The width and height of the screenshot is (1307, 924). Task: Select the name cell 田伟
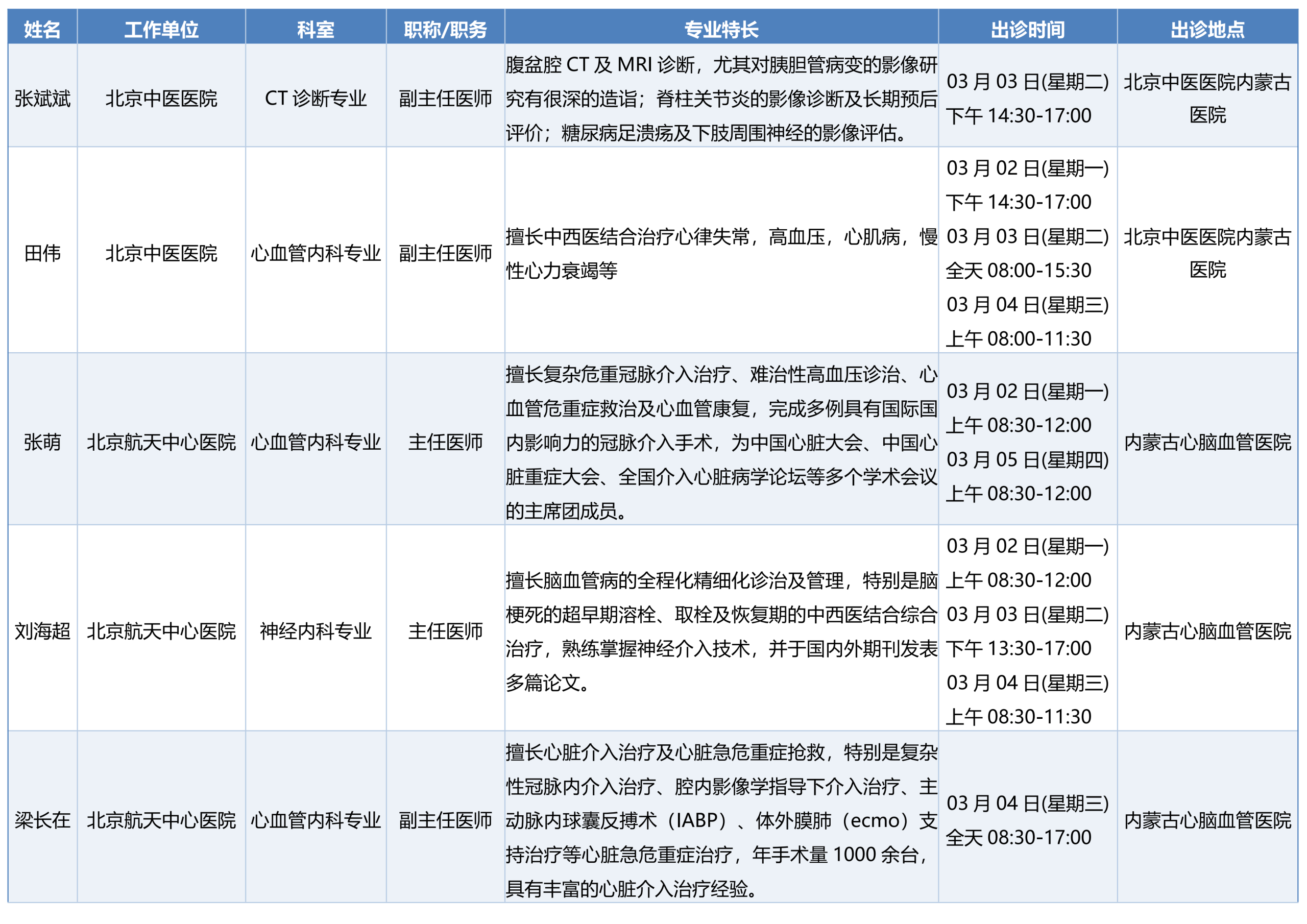[x=42, y=253]
